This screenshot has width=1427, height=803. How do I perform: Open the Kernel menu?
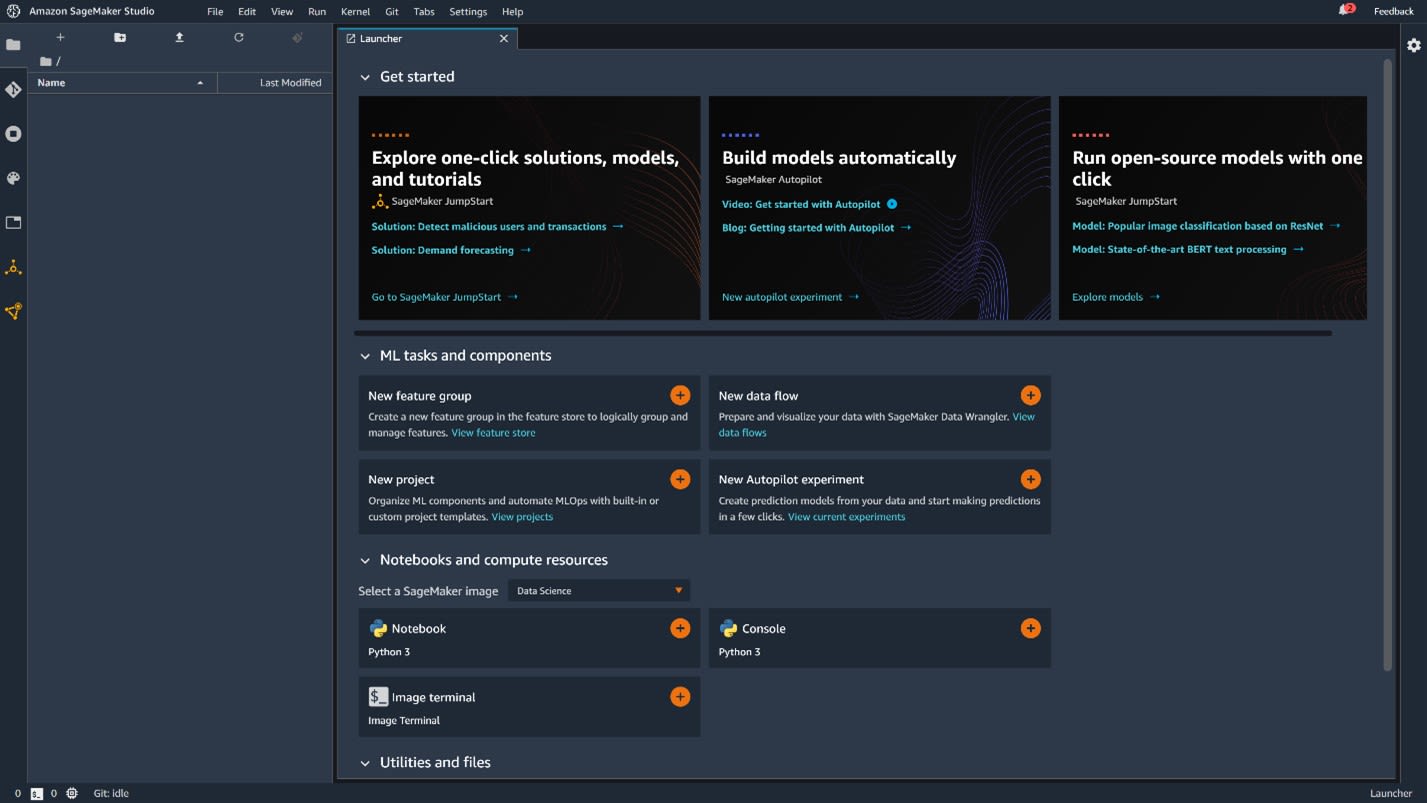pos(355,11)
